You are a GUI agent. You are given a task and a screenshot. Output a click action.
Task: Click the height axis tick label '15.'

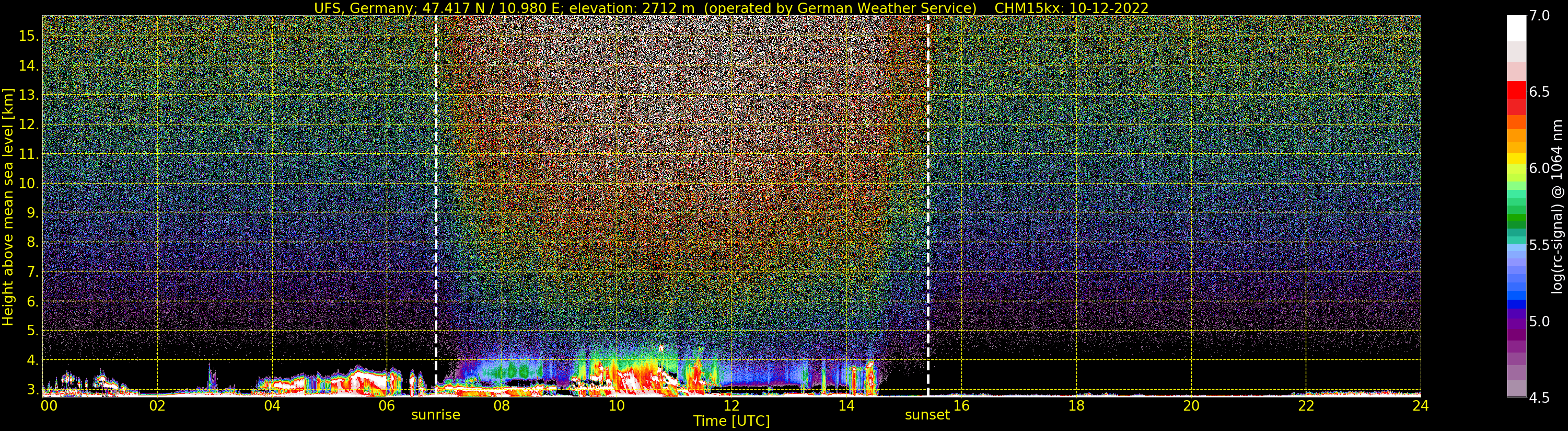click(29, 36)
